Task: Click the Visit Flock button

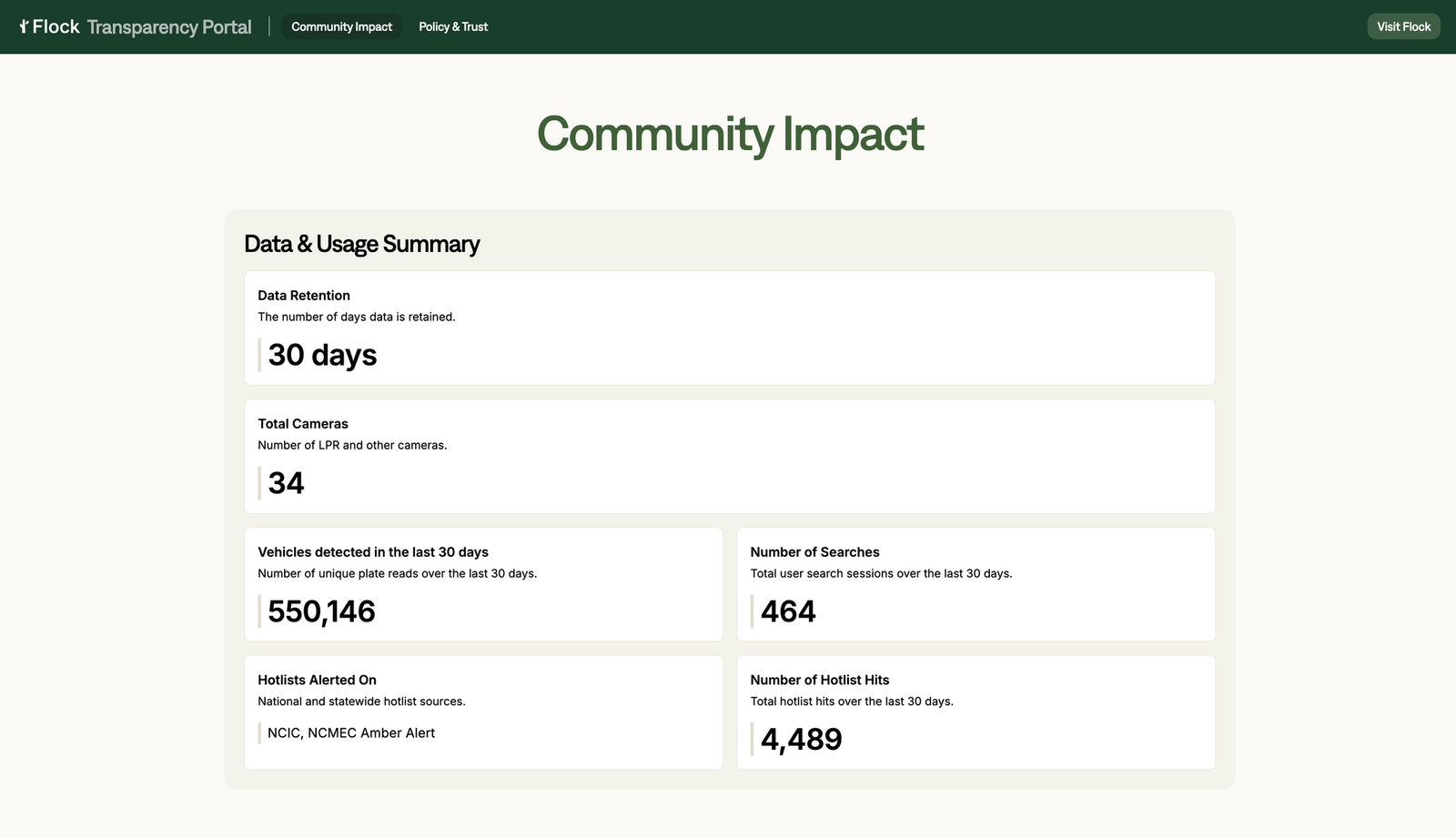Action: (x=1403, y=26)
